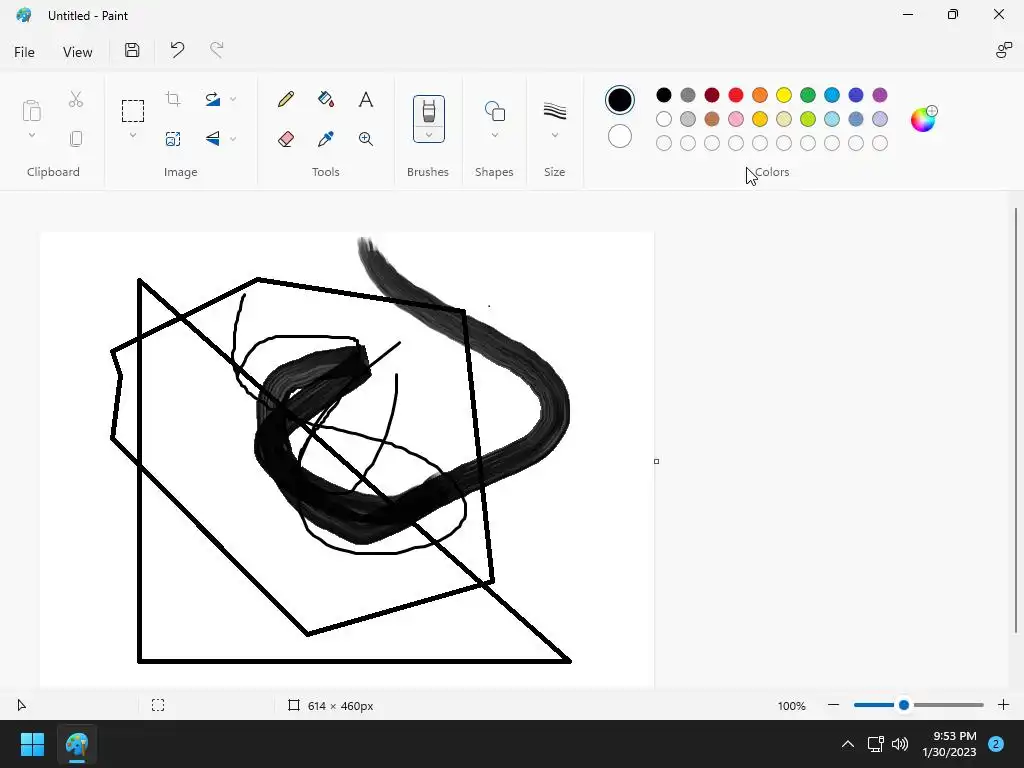This screenshot has height=768, width=1024.
Task: Expand the Selection options dropdown
Action: point(133,135)
